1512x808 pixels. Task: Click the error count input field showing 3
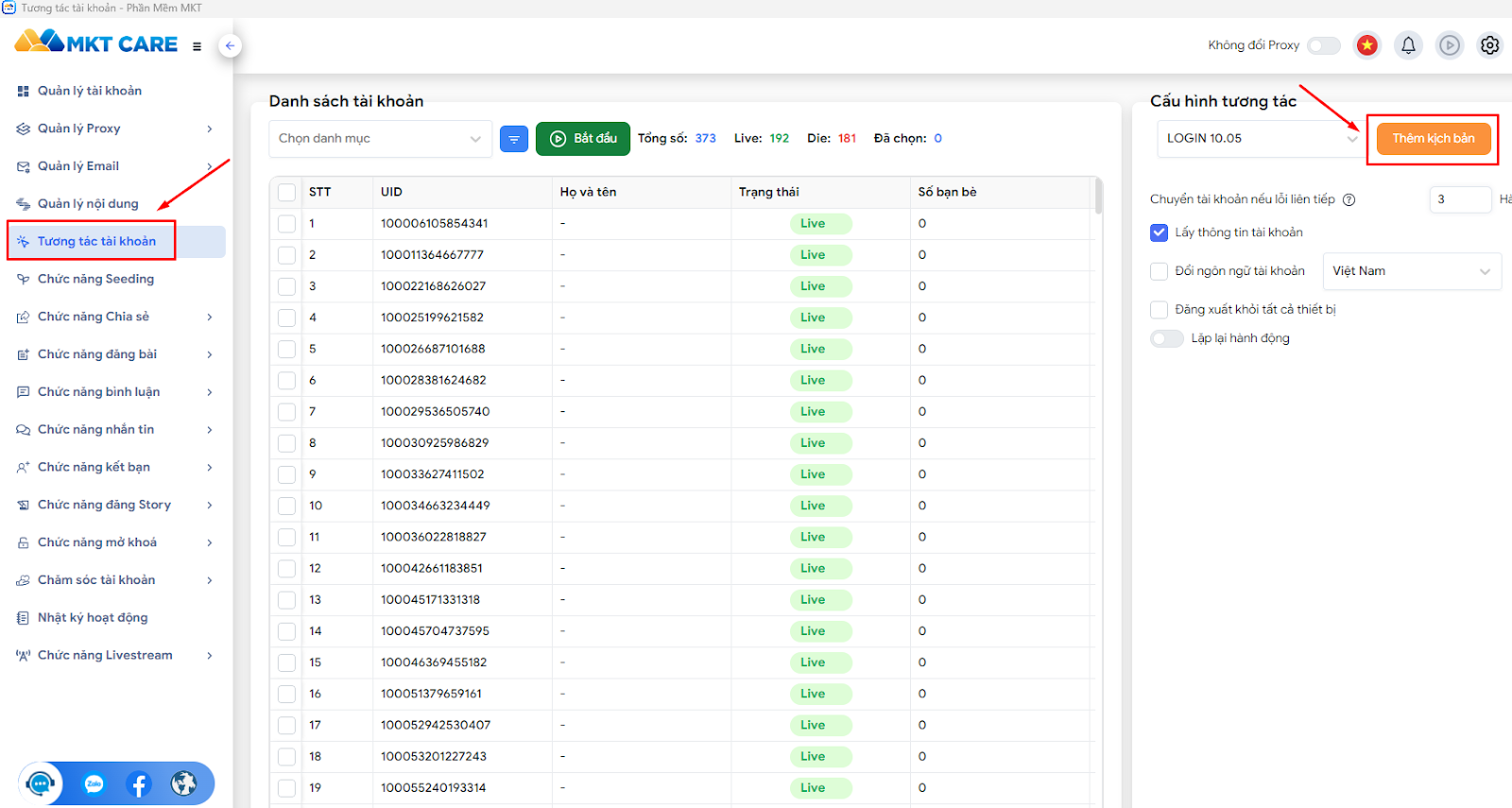tap(1460, 199)
